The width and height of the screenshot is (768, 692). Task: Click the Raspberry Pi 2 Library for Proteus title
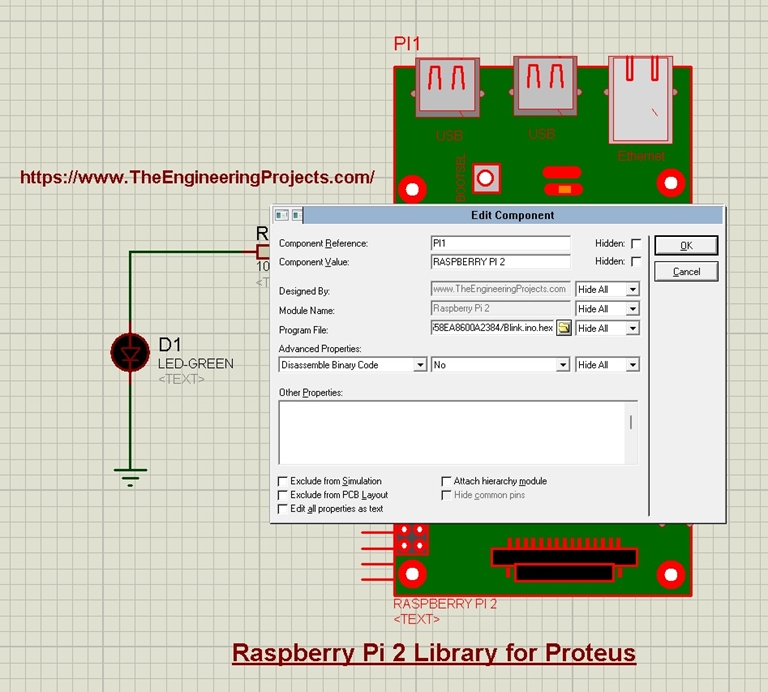(434, 653)
